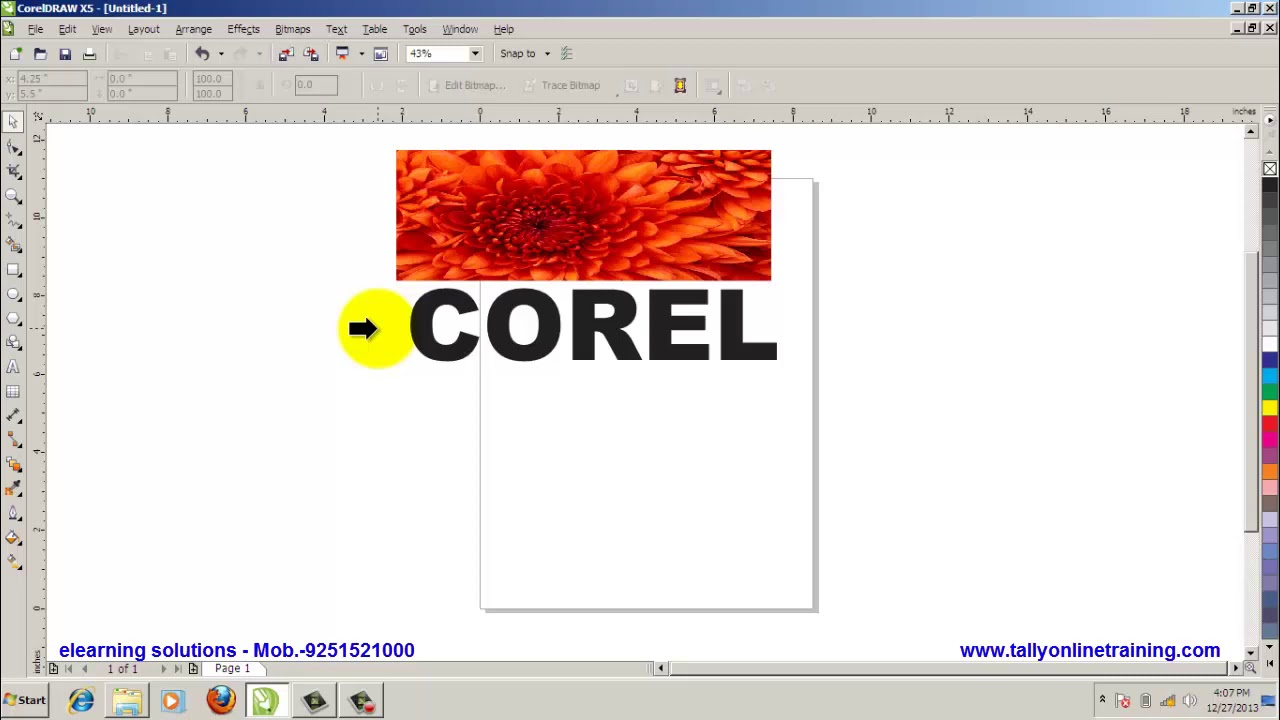Import a file
The height and width of the screenshot is (720, 1280).
point(286,54)
